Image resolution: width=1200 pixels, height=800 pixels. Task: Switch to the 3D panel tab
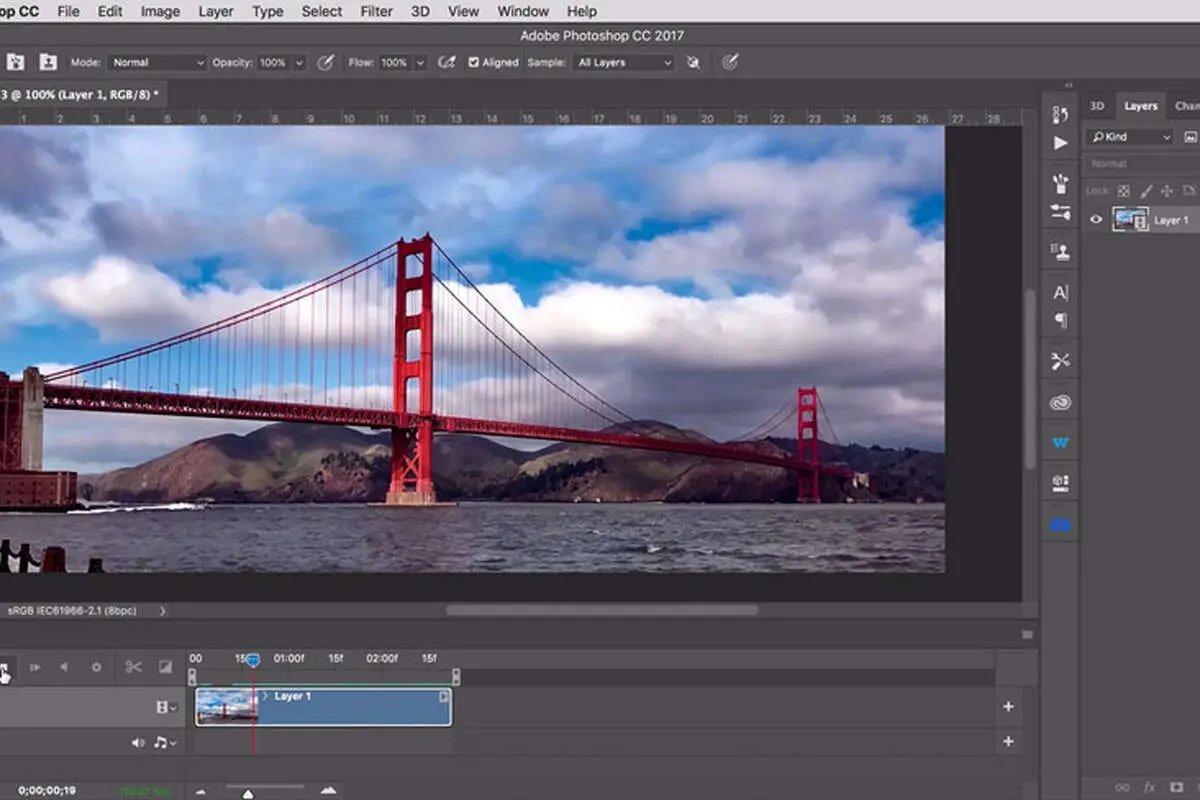click(x=1097, y=105)
